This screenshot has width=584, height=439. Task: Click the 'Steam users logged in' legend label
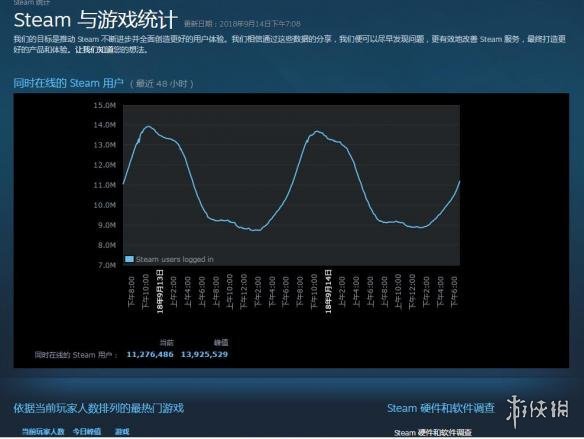175,259
